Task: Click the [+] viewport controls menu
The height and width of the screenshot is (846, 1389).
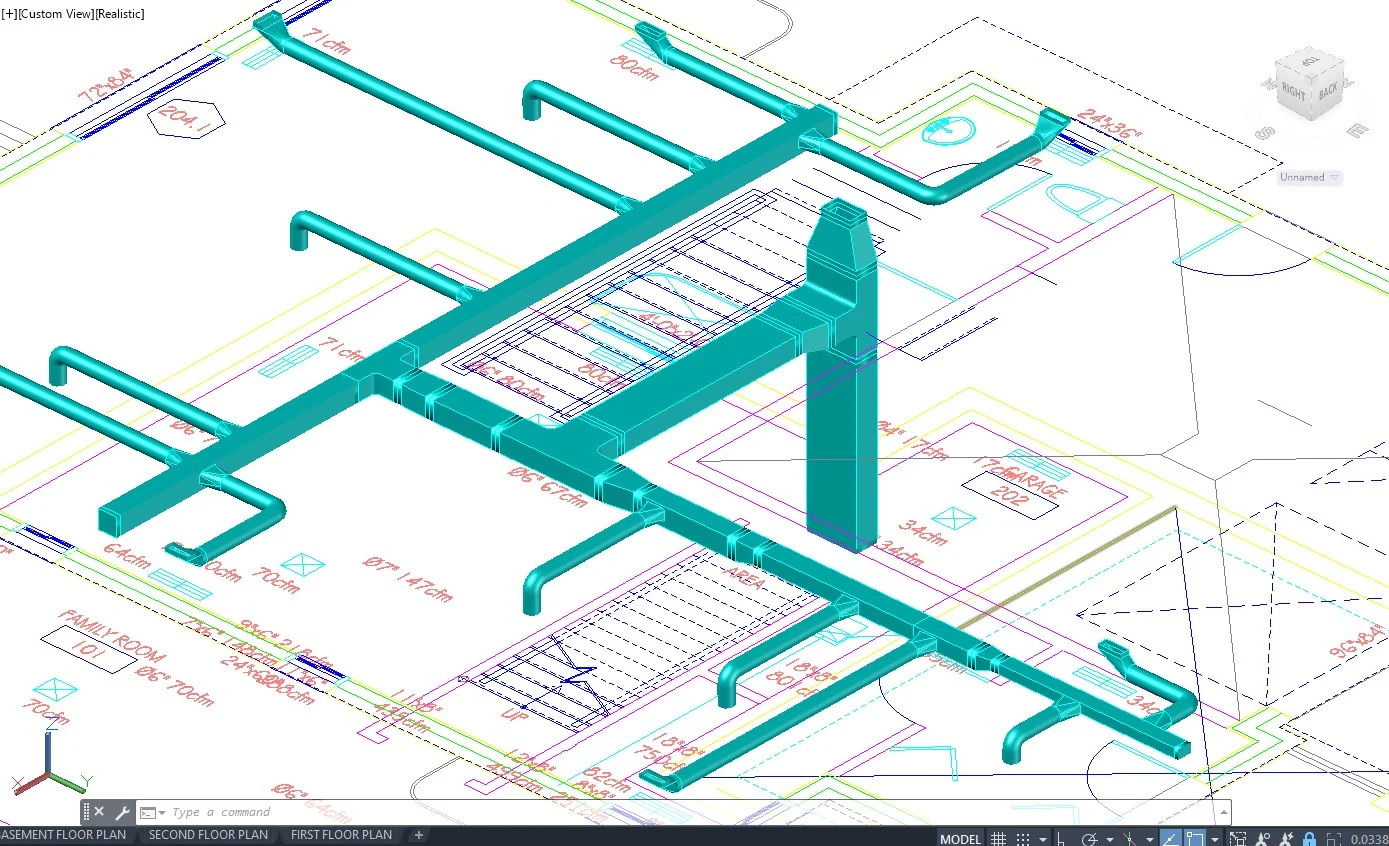Action: (10, 14)
